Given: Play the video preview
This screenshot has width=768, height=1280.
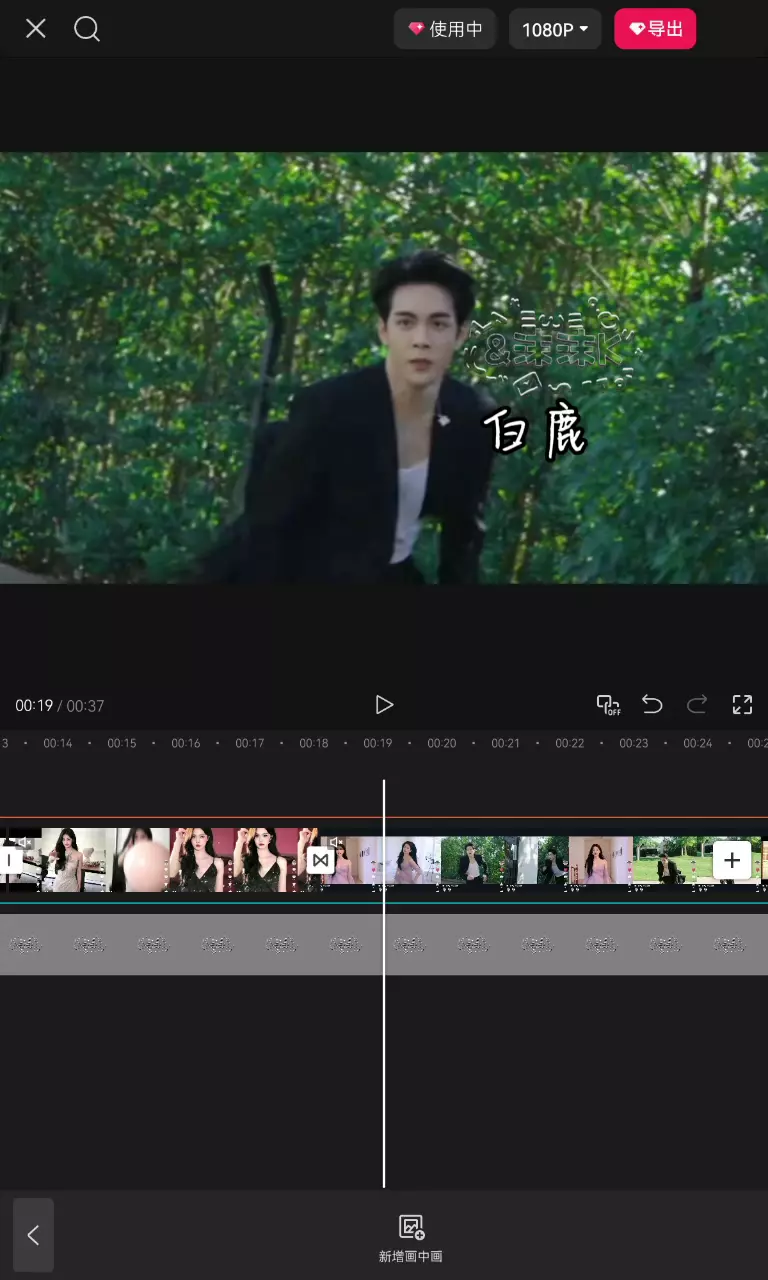Looking at the screenshot, I should [384, 705].
